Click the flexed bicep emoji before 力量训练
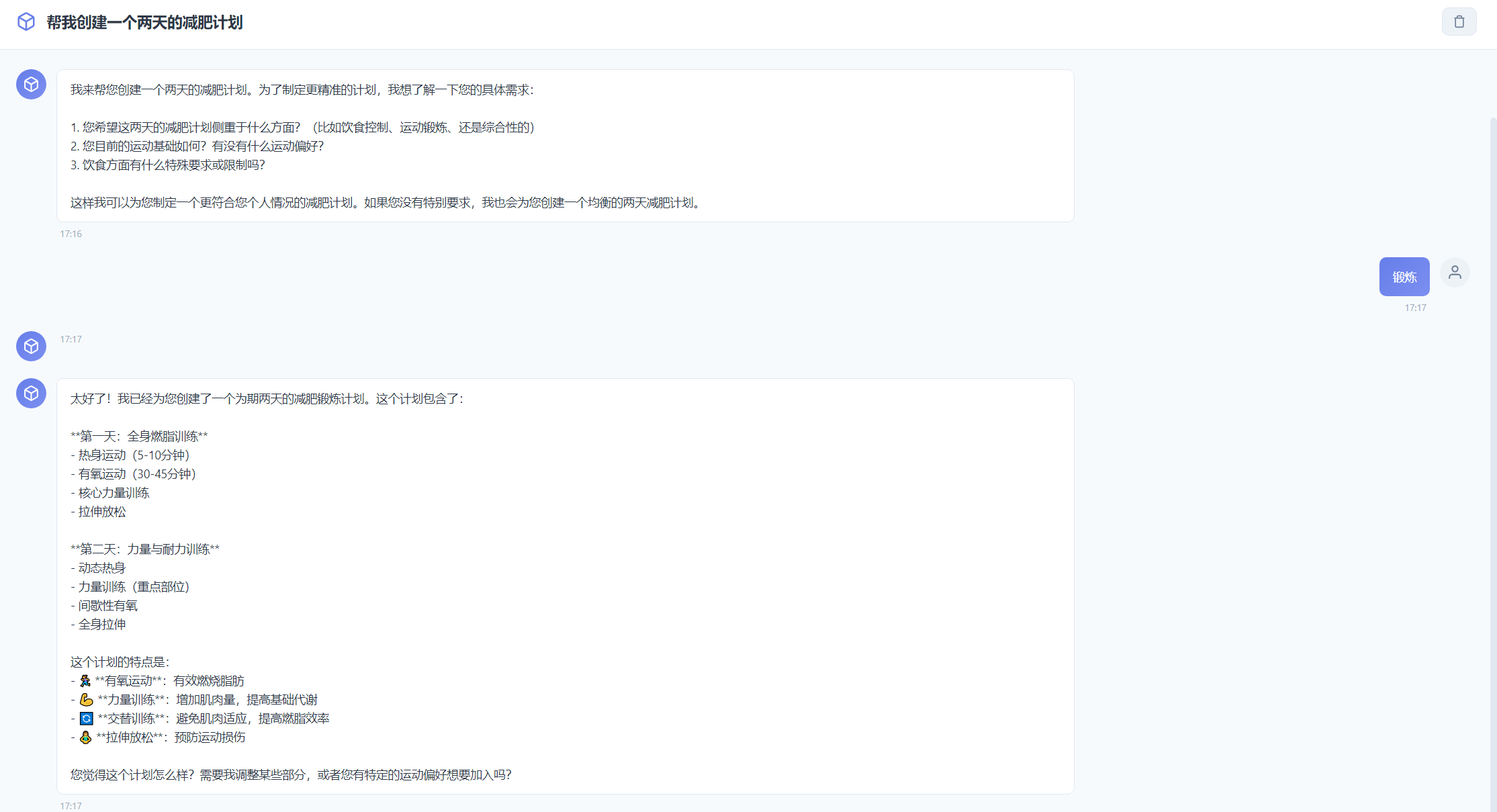1497x812 pixels. 87,700
